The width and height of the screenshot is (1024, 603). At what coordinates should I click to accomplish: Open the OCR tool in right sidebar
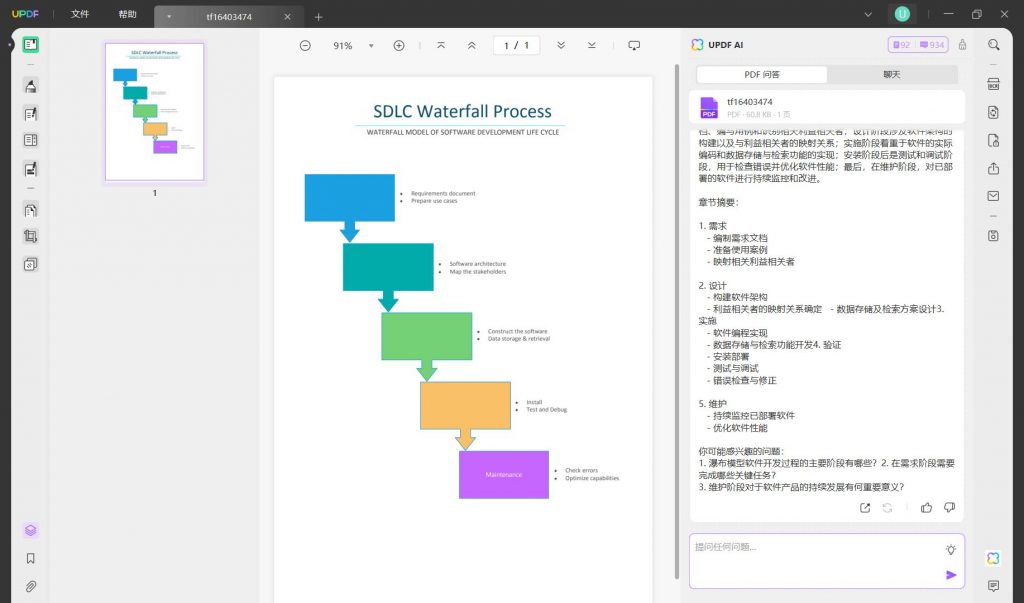click(993, 84)
